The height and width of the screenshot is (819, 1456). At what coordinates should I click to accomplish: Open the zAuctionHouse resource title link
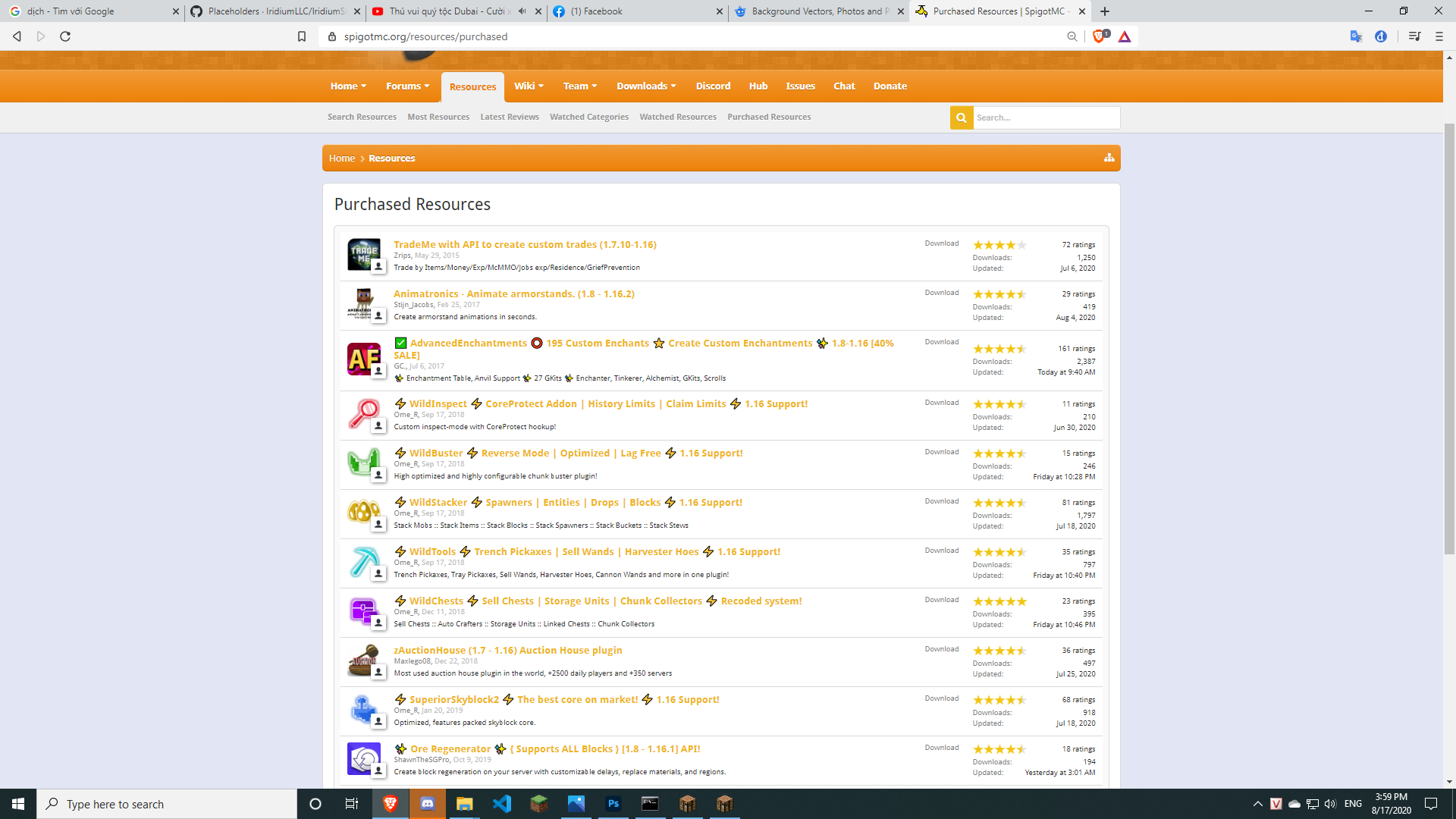click(507, 650)
